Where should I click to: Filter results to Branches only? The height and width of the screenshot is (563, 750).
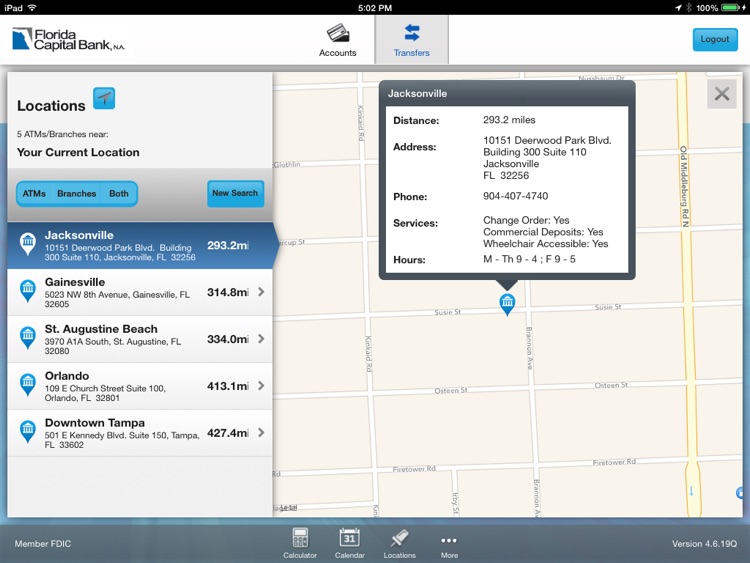pyautogui.click(x=77, y=194)
